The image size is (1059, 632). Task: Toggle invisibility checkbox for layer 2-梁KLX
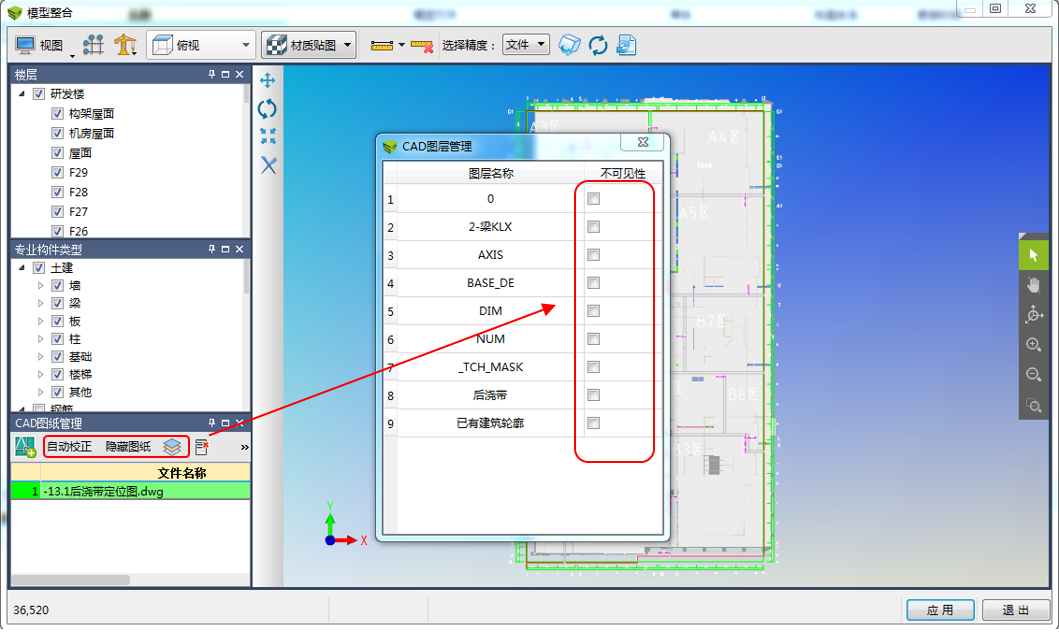594,227
